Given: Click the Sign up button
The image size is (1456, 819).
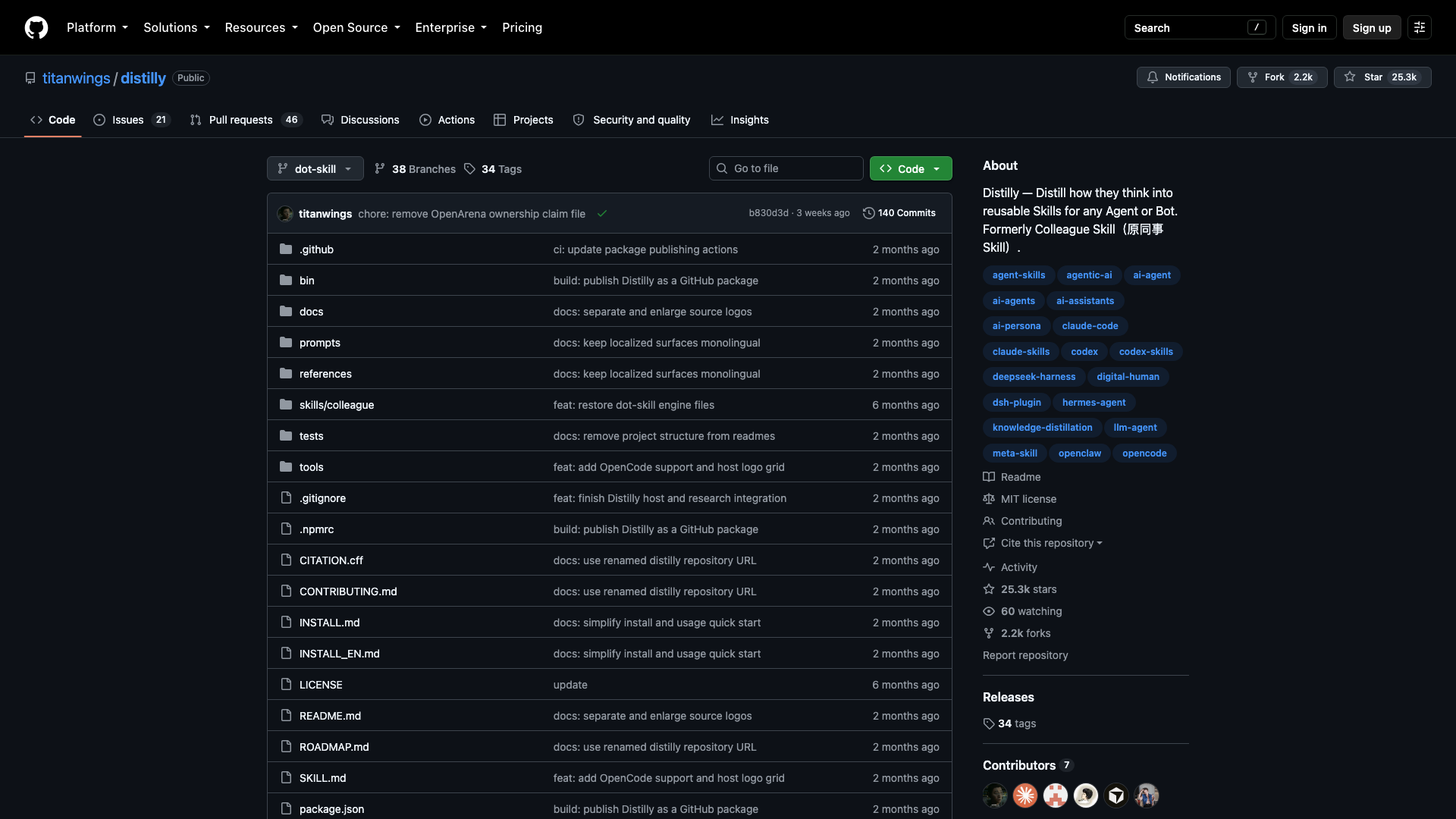Looking at the screenshot, I should (1372, 27).
